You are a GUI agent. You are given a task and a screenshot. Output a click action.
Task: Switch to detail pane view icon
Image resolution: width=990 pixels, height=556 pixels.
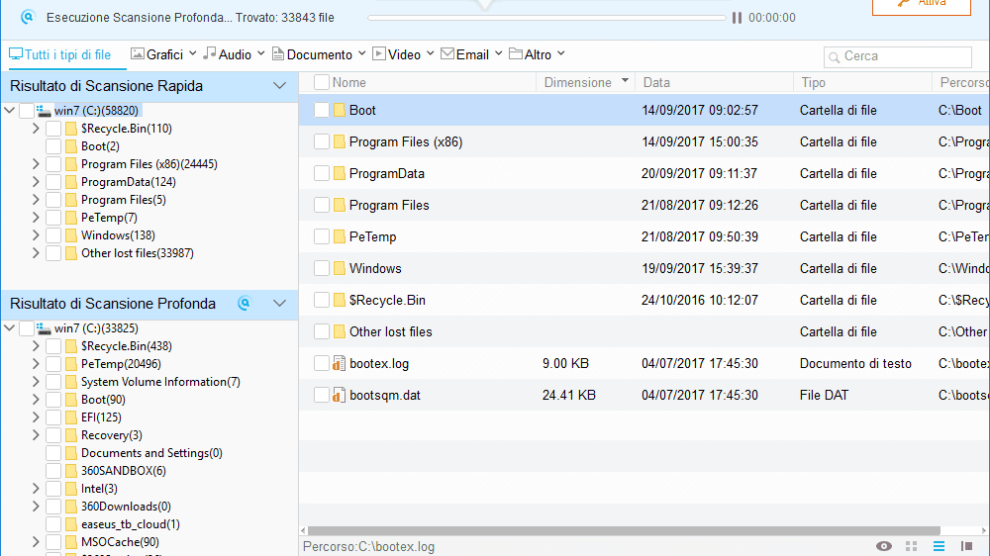tap(966, 546)
